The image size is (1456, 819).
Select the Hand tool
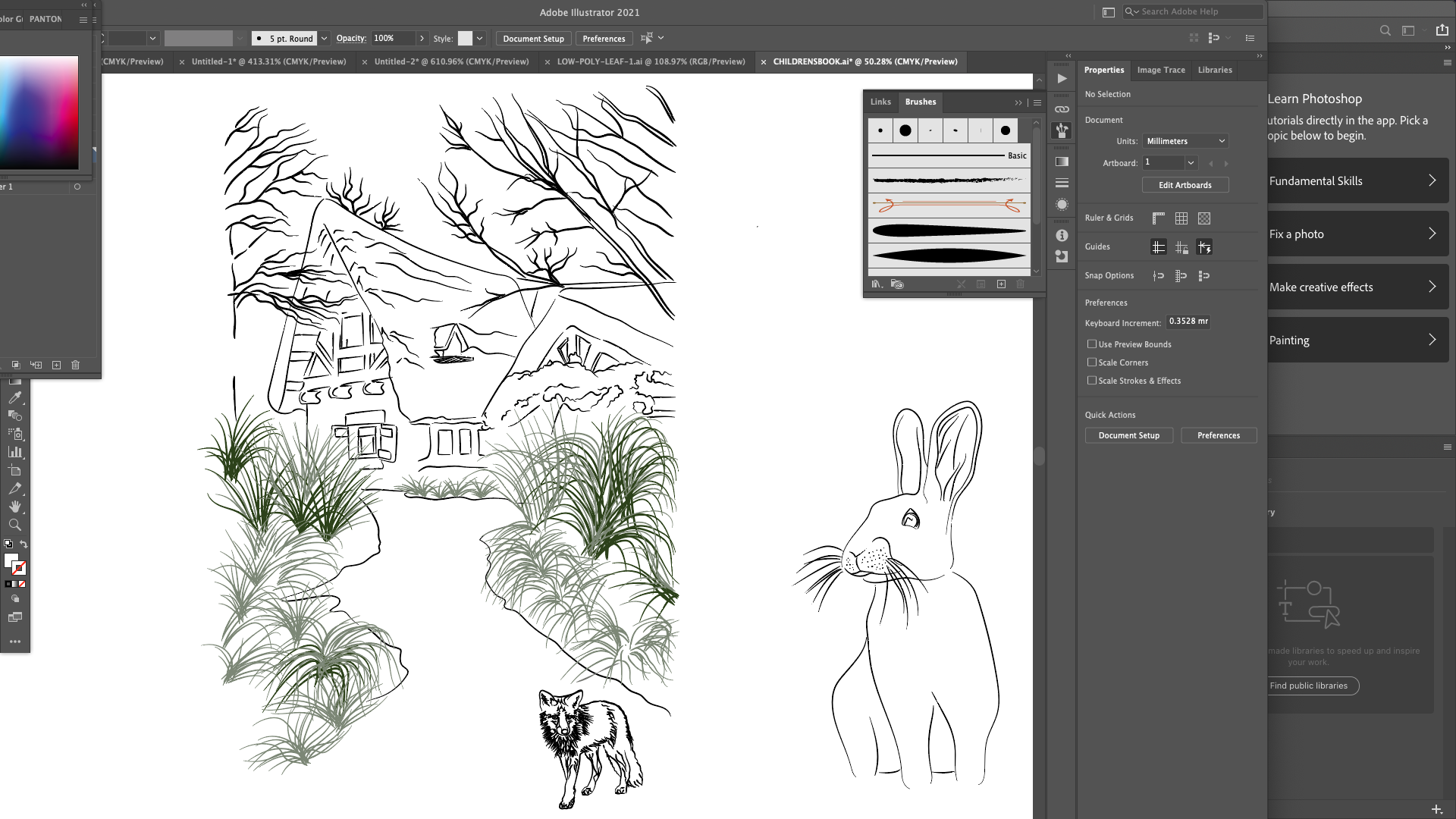14,507
